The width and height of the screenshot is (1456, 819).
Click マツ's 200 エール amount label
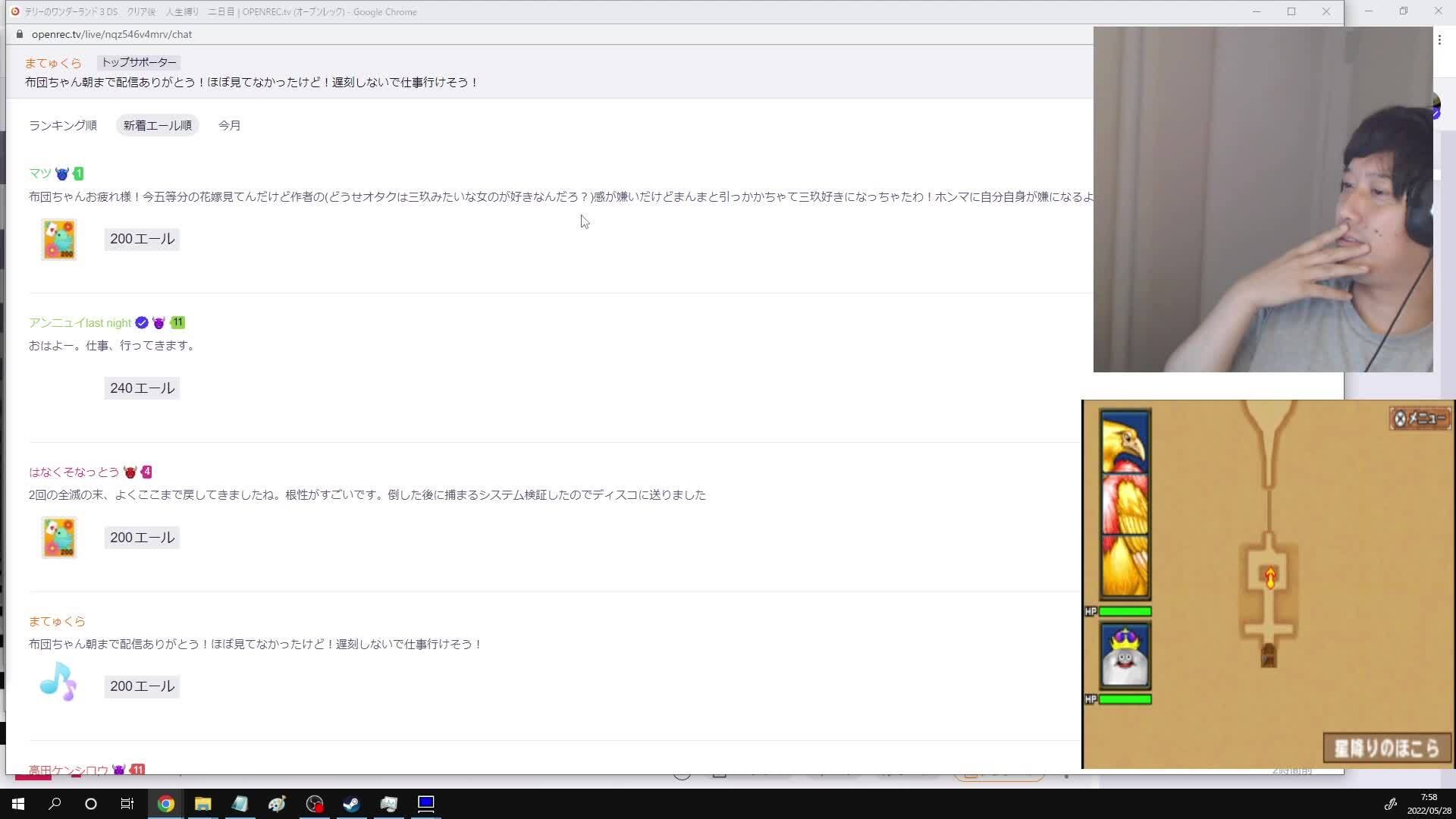point(142,239)
